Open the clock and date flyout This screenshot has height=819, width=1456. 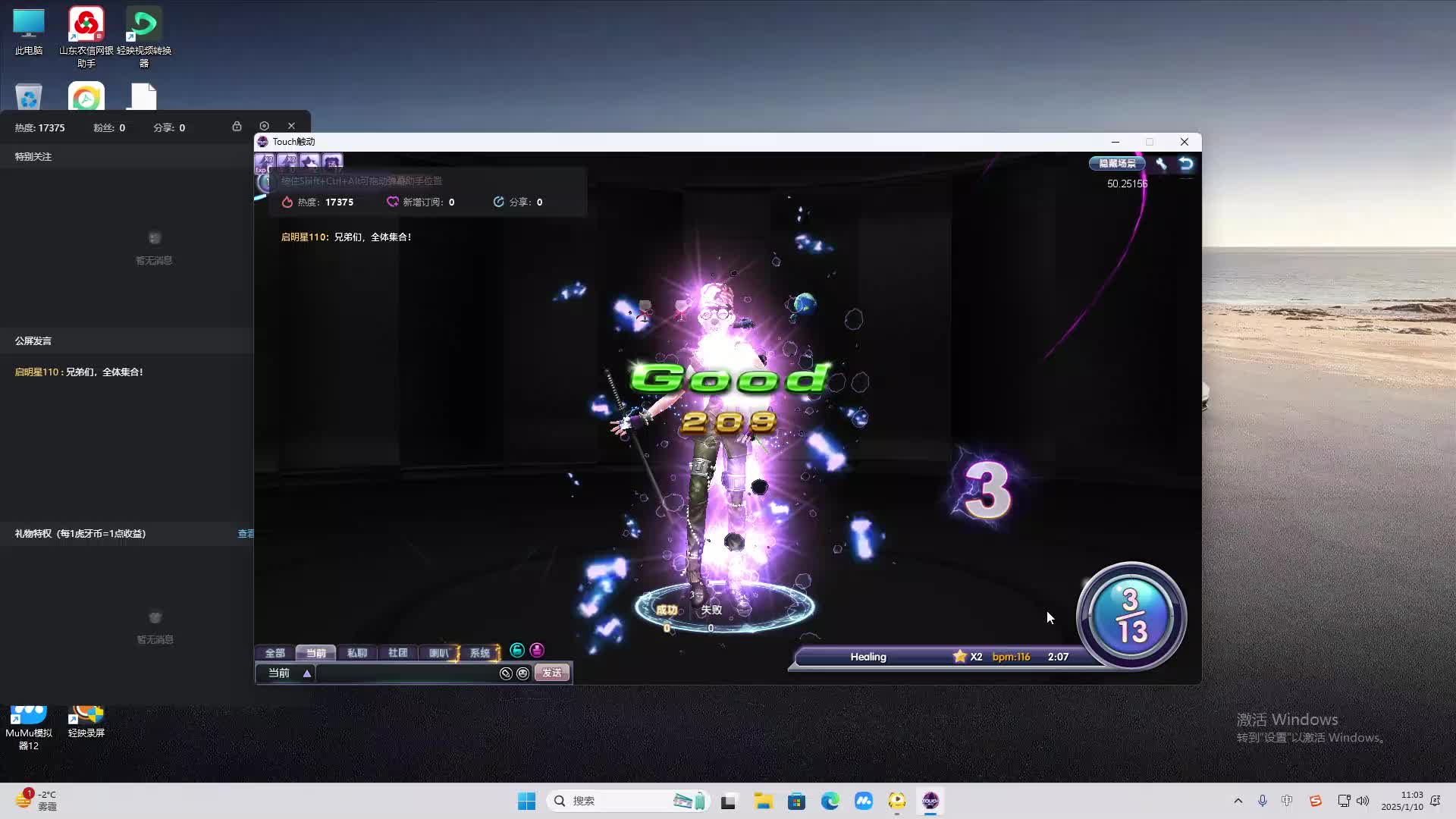click(x=1401, y=801)
